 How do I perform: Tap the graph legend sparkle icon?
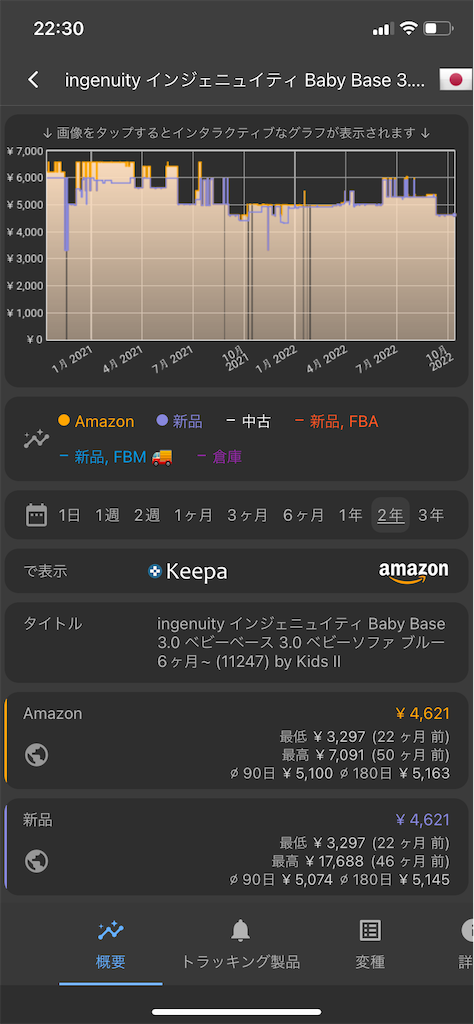(37, 439)
